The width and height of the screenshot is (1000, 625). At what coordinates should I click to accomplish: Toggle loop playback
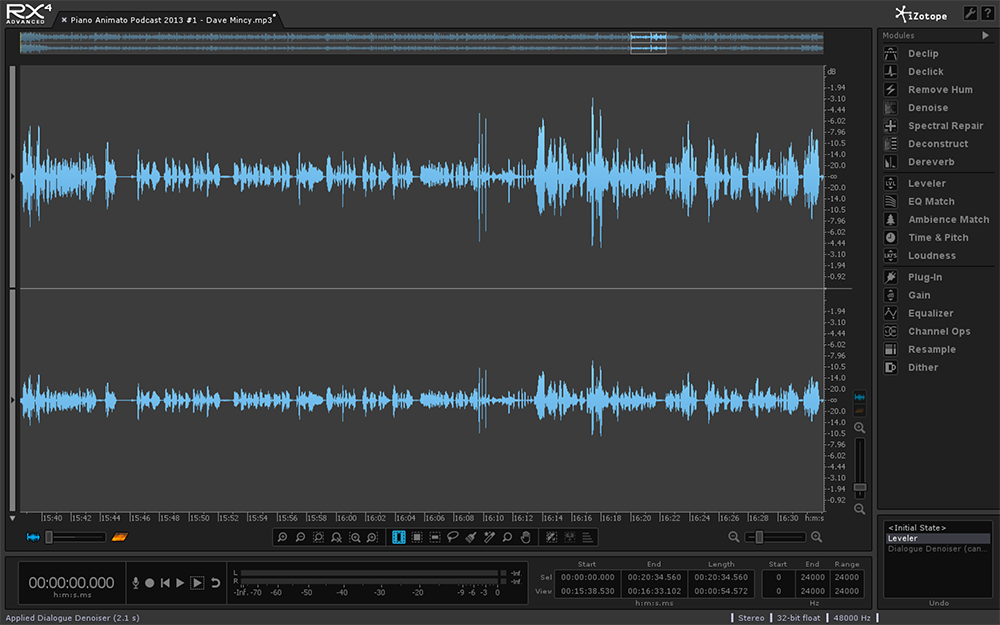[x=216, y=583]
